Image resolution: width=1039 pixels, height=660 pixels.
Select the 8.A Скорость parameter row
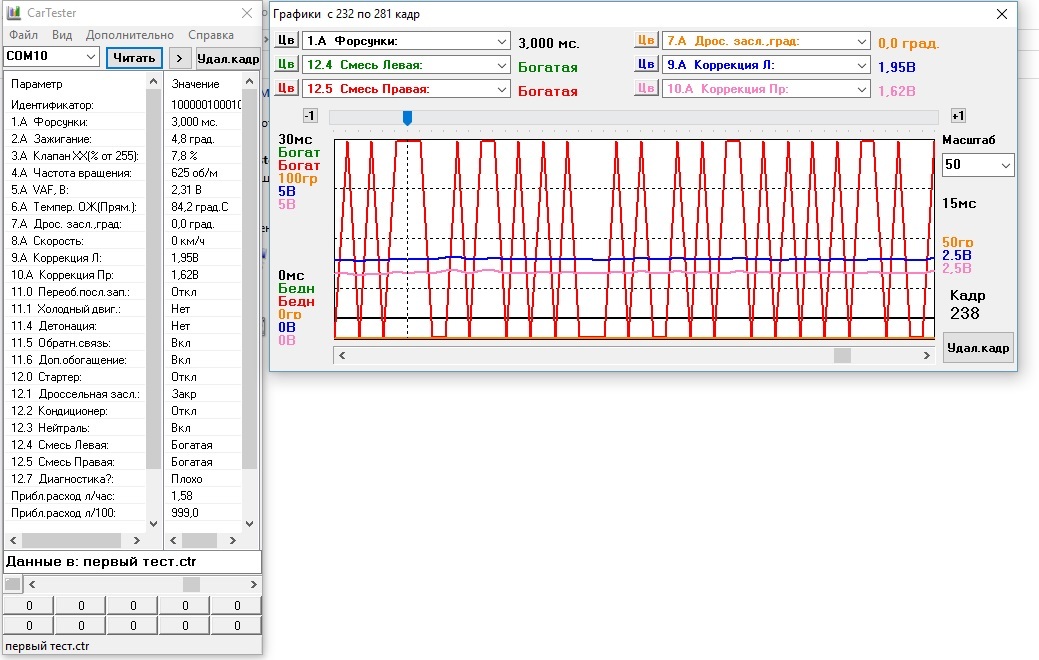[76, 241]
